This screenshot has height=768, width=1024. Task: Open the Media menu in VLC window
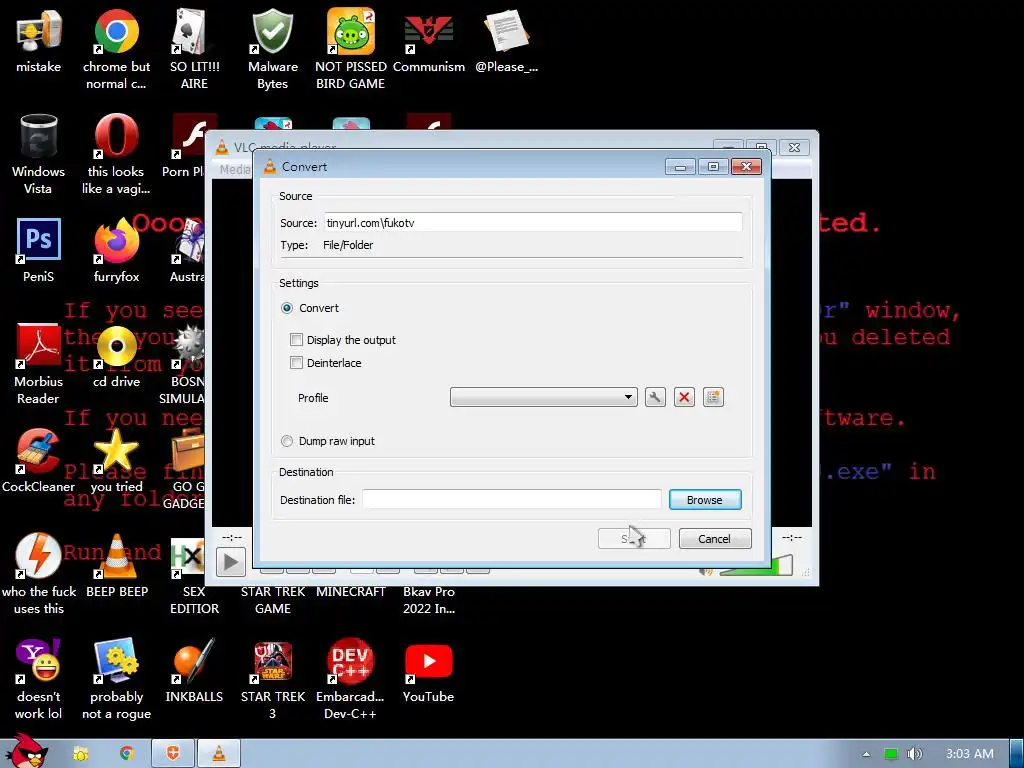tap(235, 170)
